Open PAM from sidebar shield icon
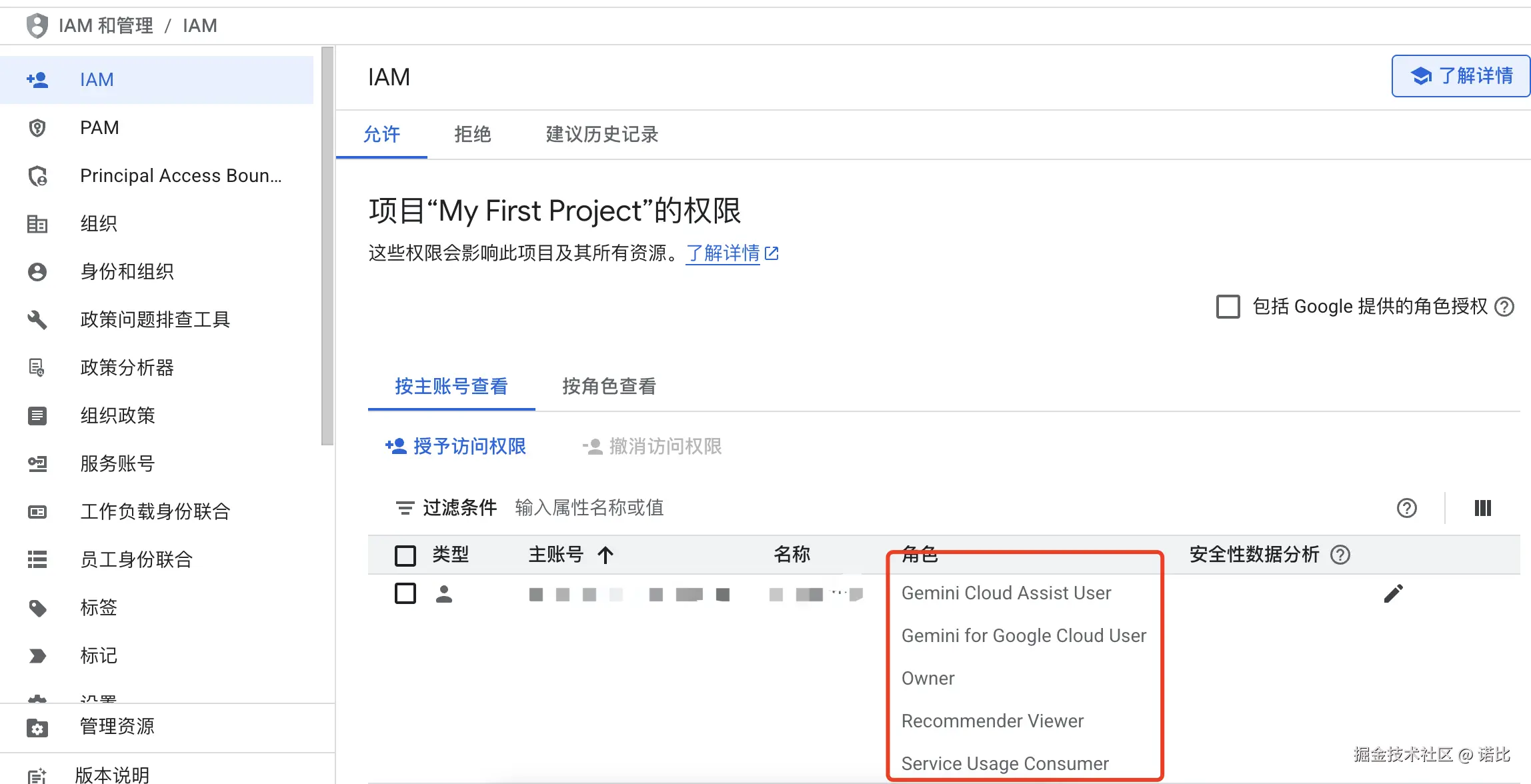The height and width of the screenshot is (784, 1531). (38, 127)
